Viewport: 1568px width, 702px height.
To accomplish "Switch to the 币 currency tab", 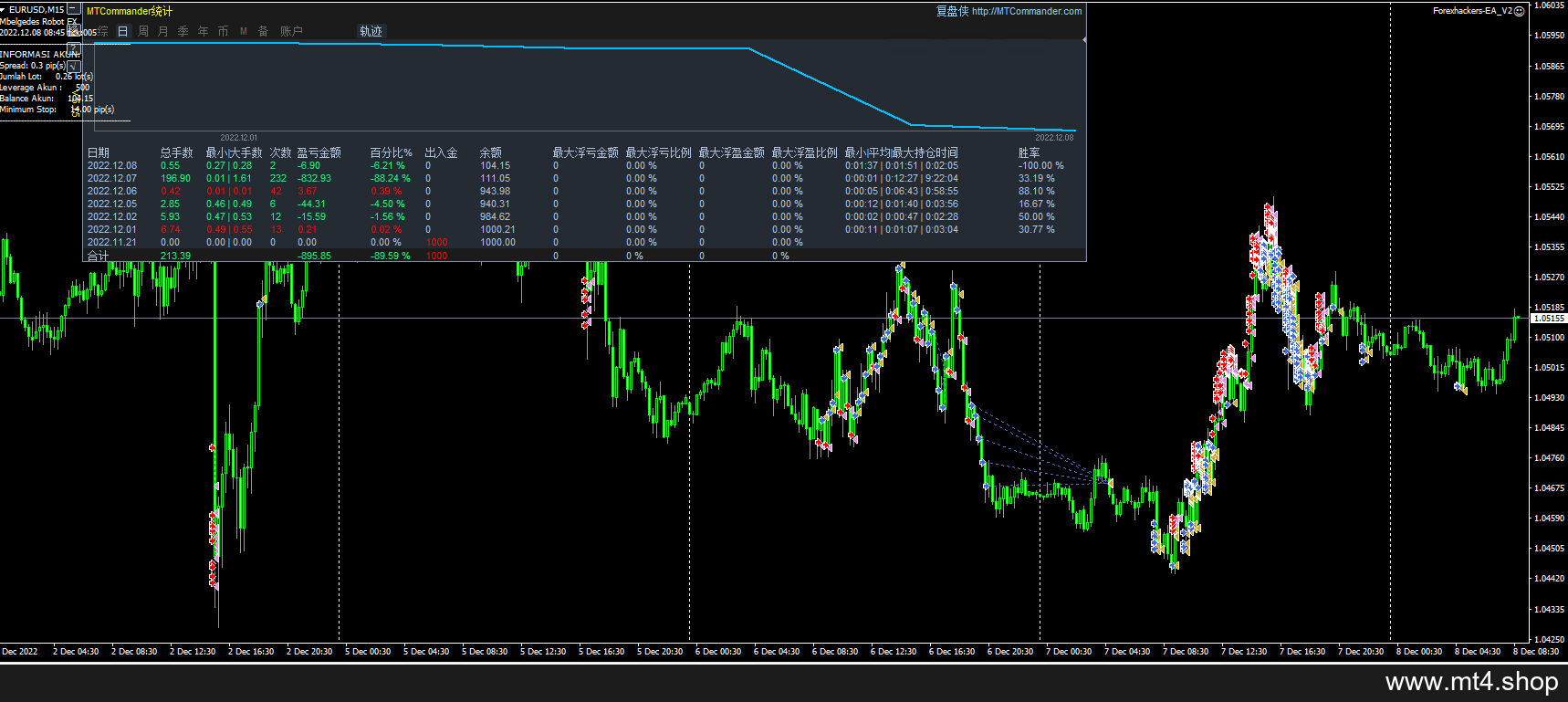I will pyautogui.click(x=224, y=31).
